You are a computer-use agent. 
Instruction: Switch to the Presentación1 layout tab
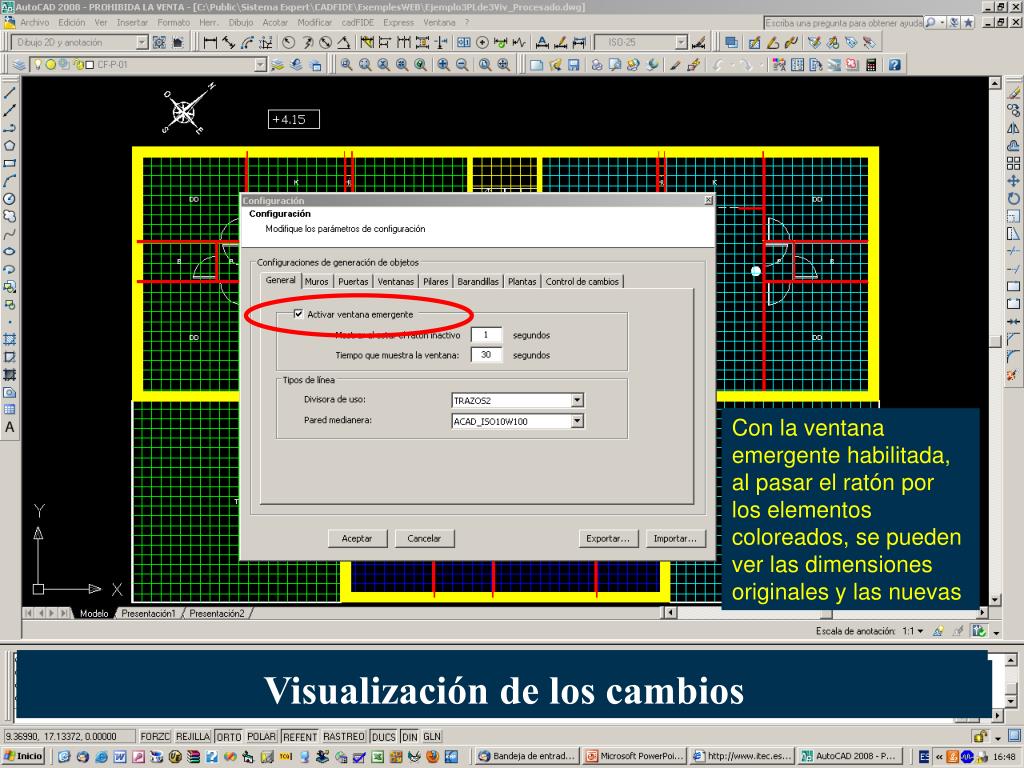pos(148,613)
